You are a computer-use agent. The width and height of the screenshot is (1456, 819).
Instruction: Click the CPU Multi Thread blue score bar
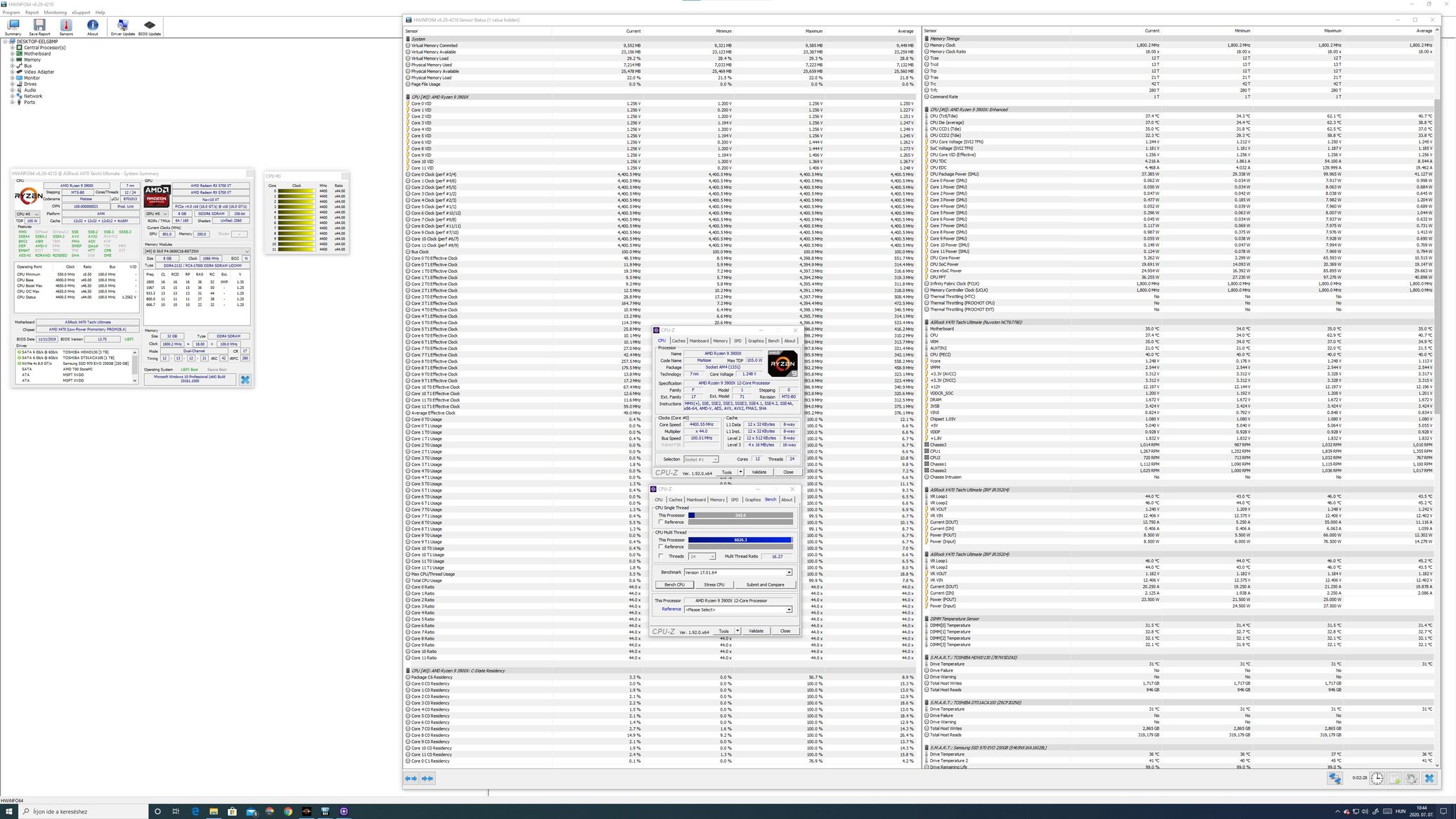(740, 540)
